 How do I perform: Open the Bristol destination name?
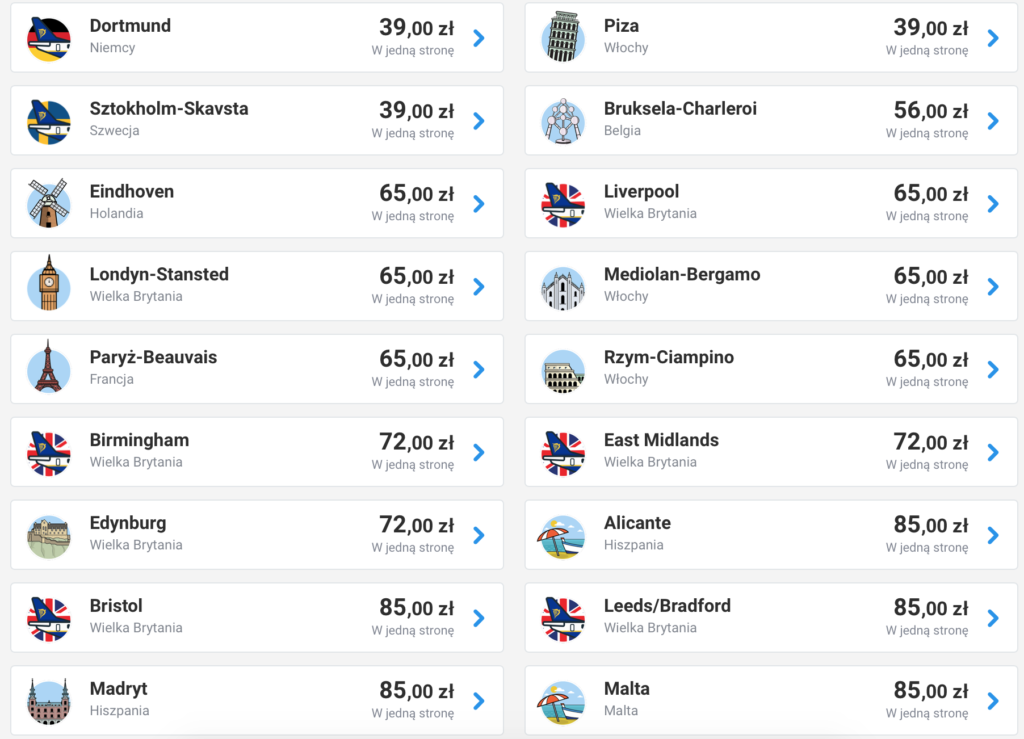[116, 606]
